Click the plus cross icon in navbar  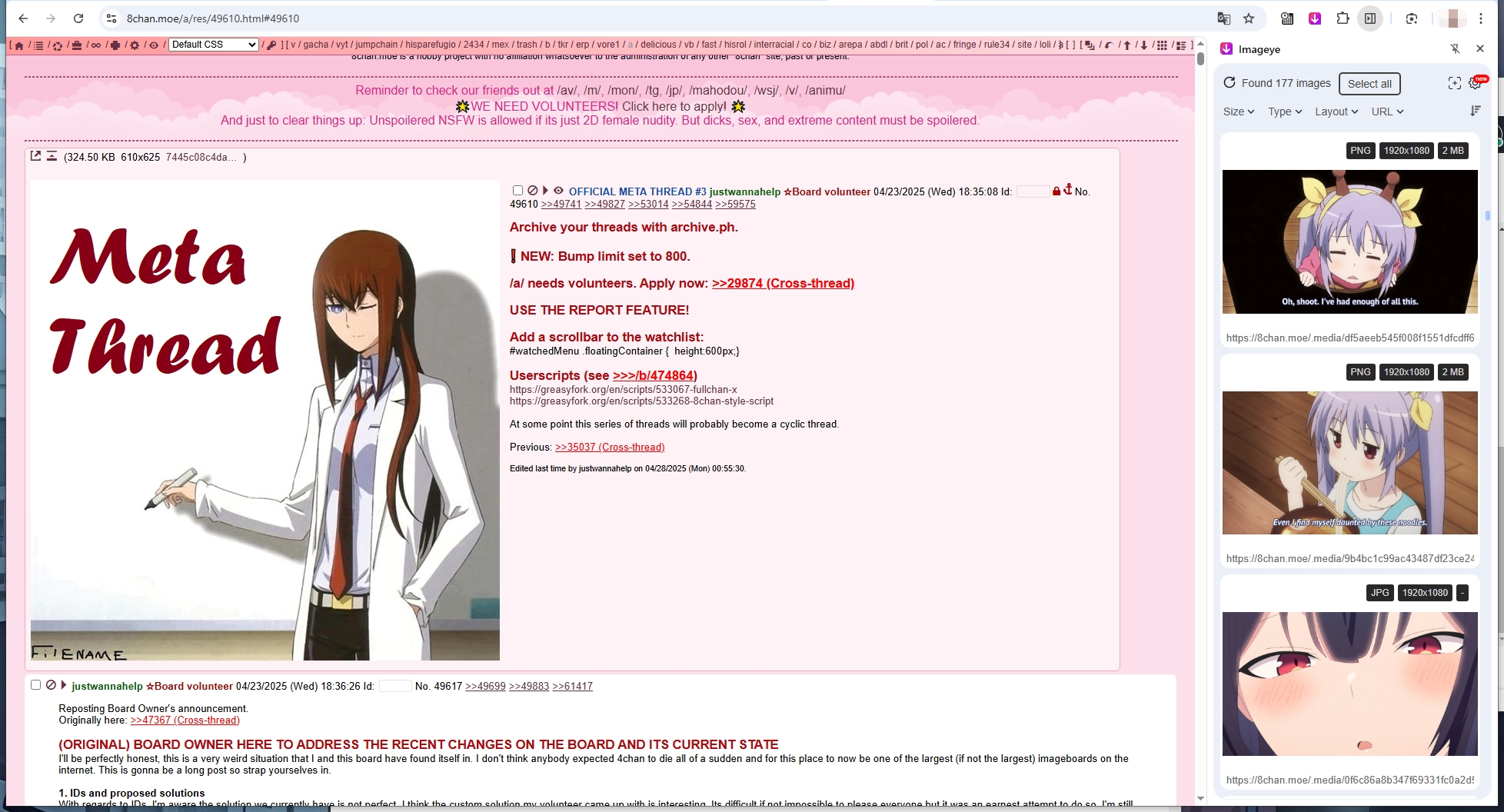[115, 45]
